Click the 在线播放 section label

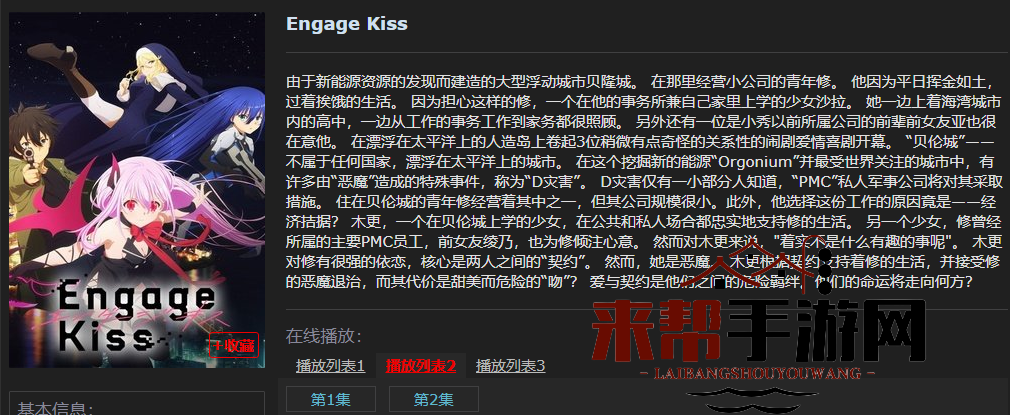coord(324,336)
